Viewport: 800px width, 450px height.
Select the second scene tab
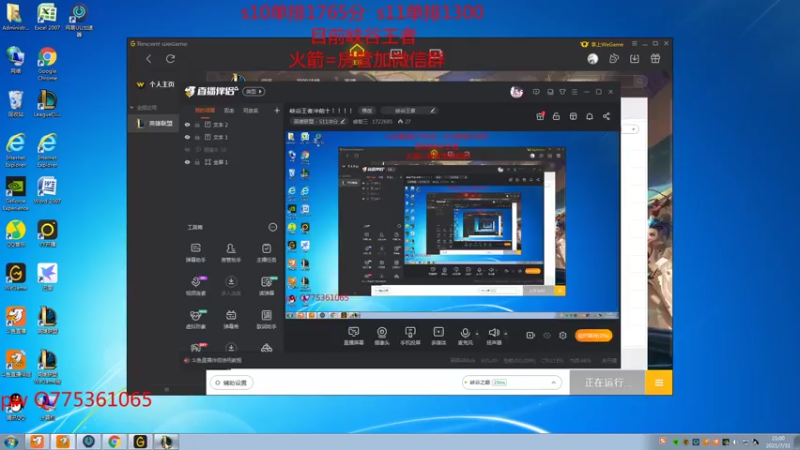coord(229,110)
